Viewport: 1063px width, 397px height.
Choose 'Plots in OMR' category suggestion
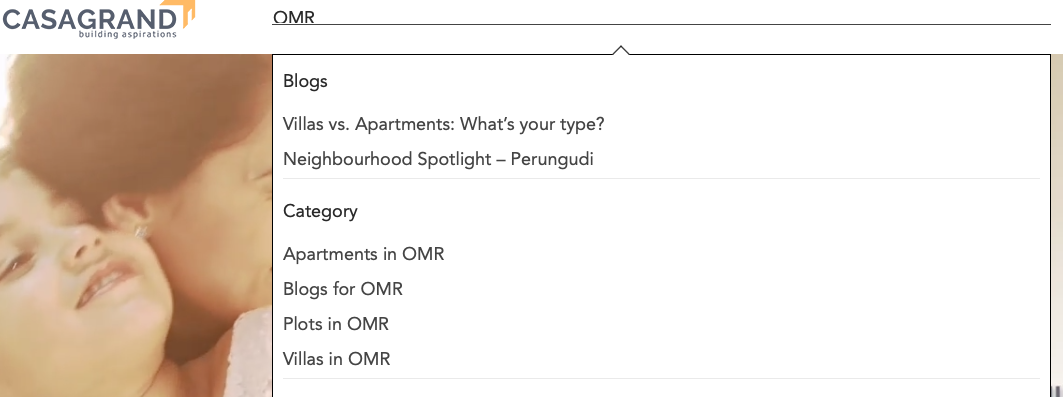(336, 324)
